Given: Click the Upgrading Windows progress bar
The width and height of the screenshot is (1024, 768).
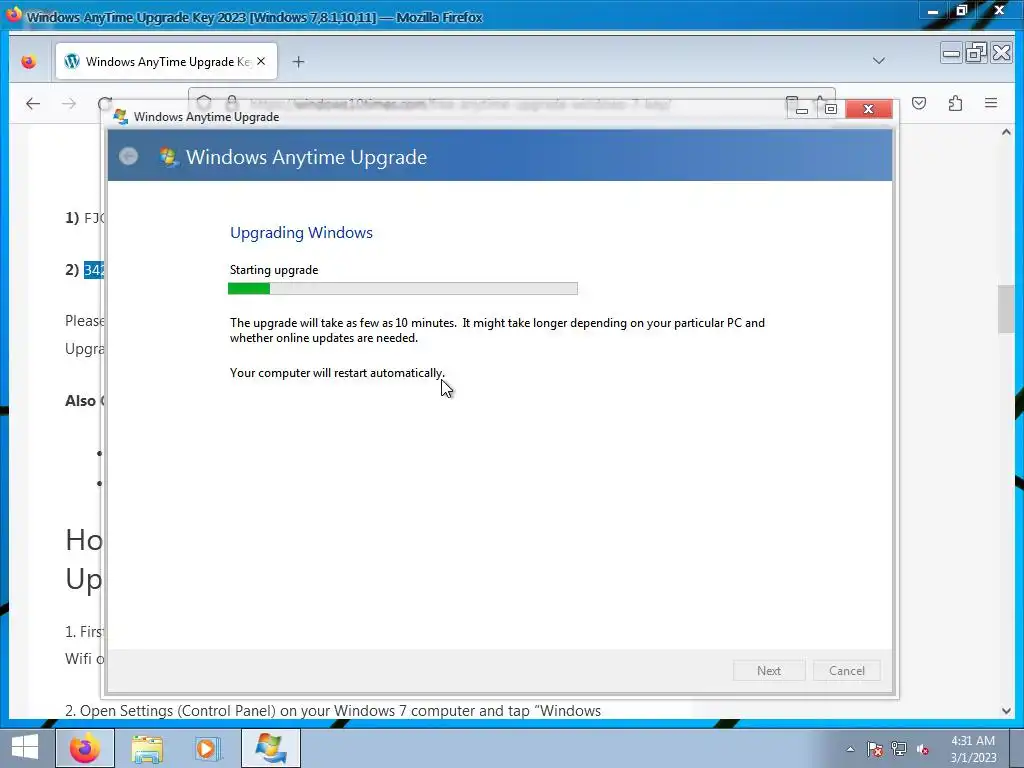Looking at the screenshot, I should 403,289.
